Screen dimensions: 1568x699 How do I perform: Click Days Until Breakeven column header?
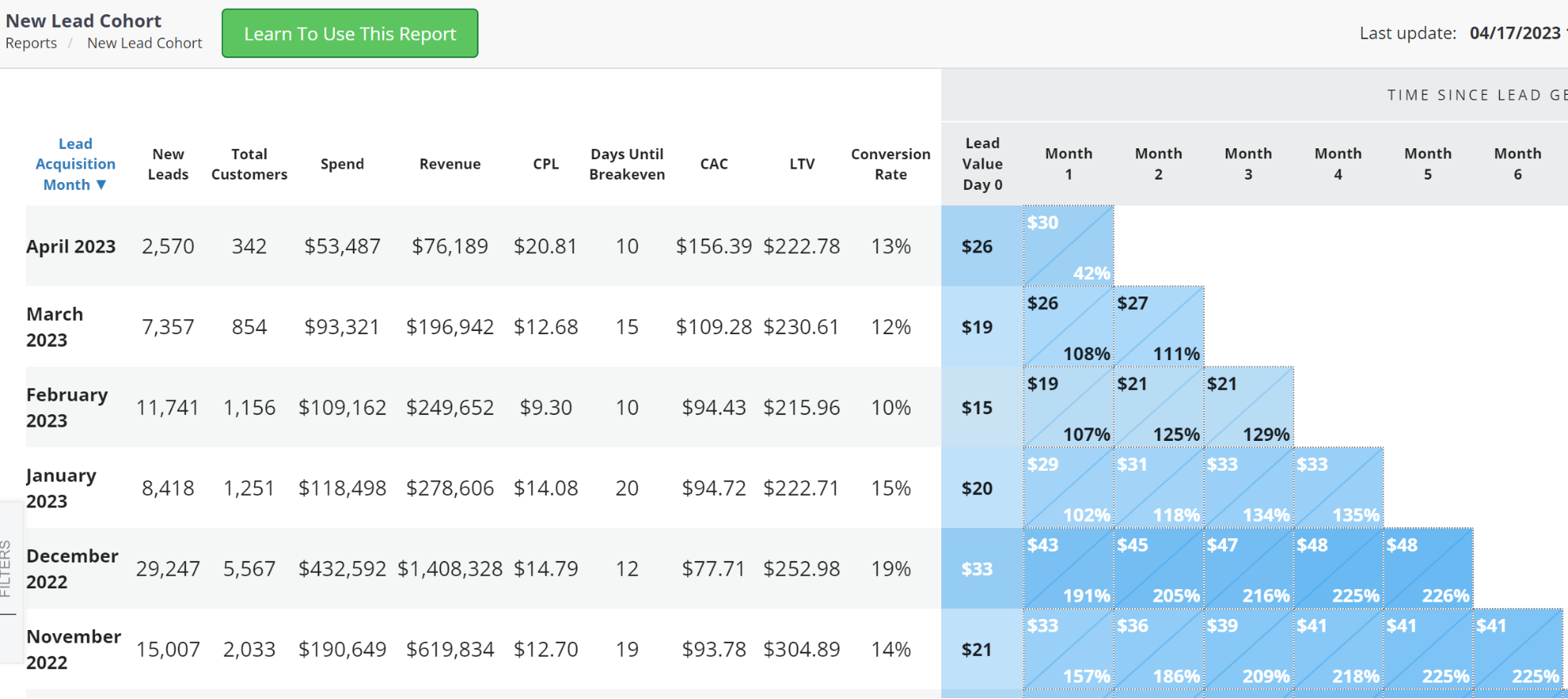[x=627, y=164]
